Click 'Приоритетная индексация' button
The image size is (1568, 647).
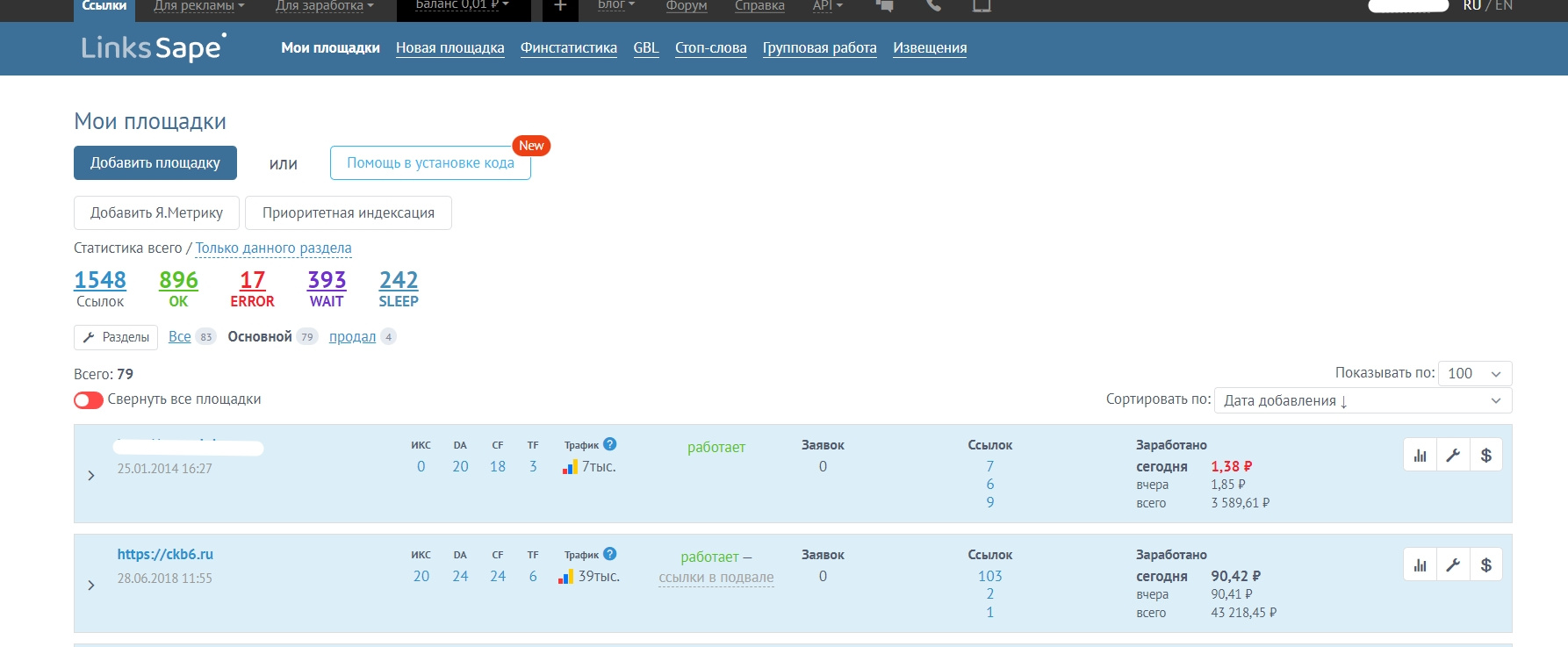tap(349, 213)
